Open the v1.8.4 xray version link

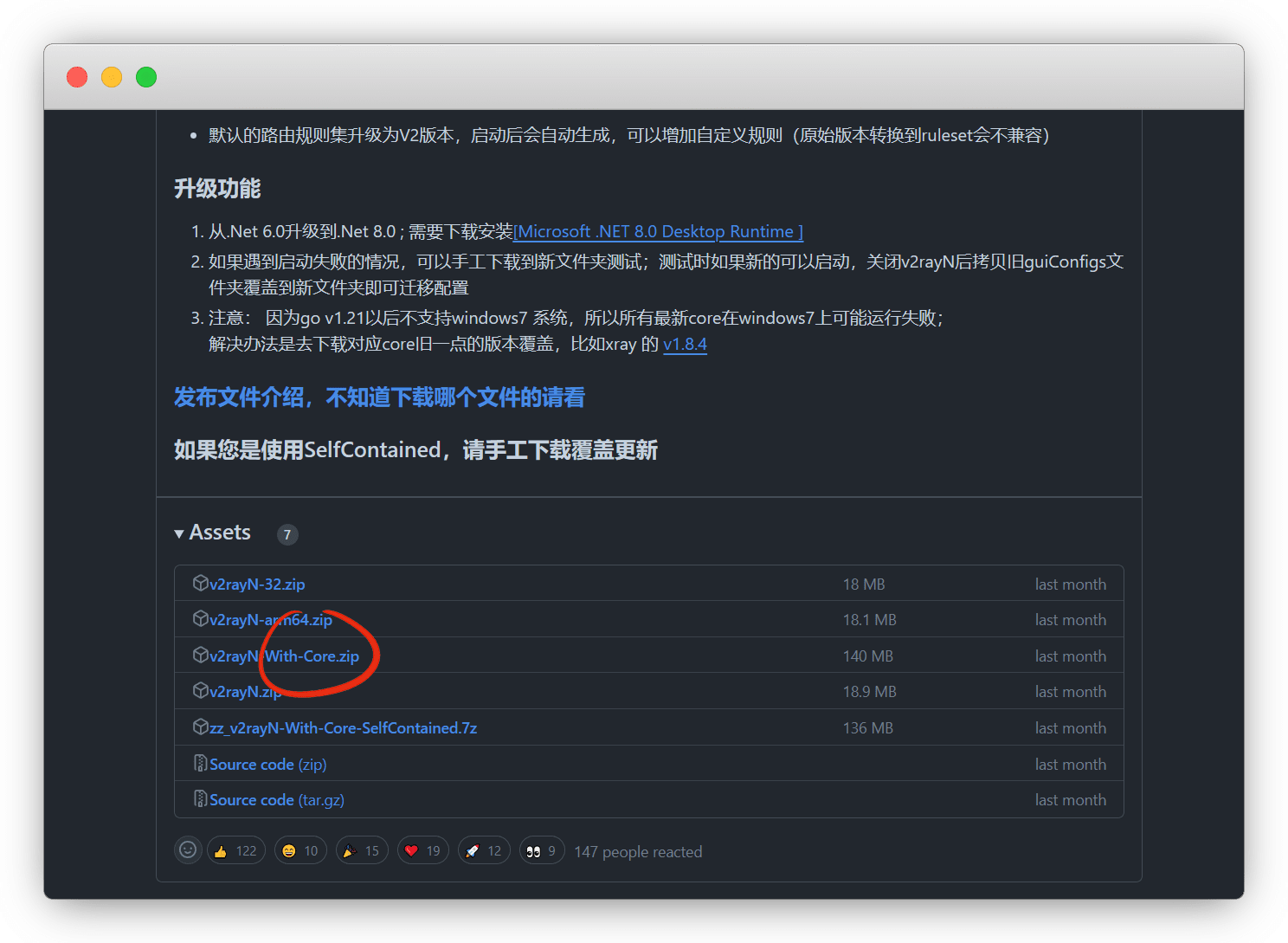(x=685, y=344)
